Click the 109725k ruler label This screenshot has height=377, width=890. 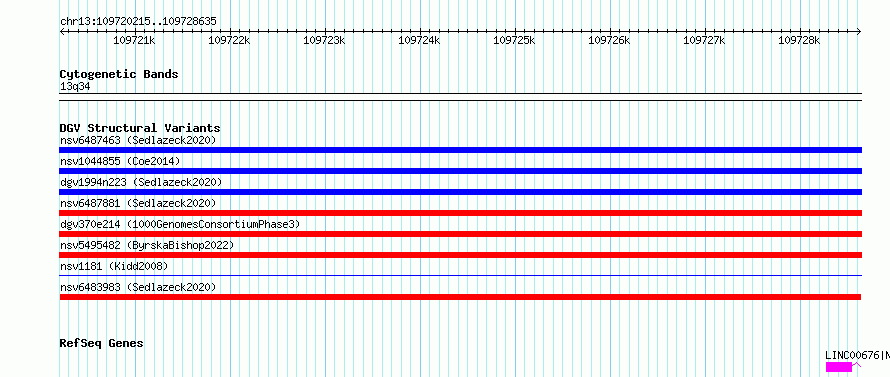click(x=514, y=40)
